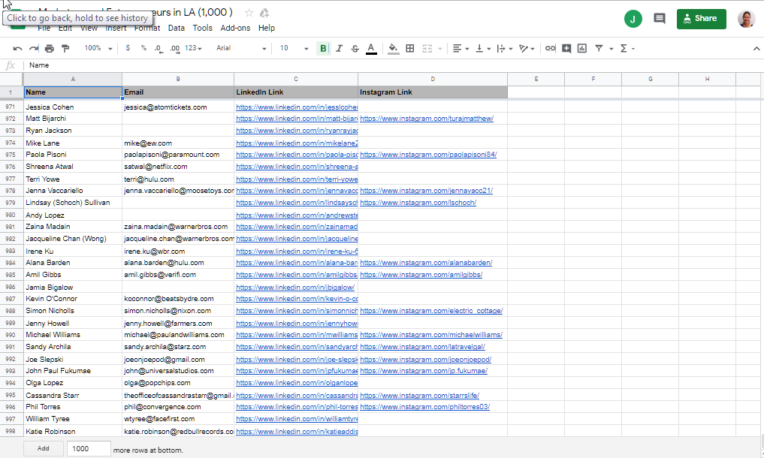Viewport: 764px width, 458px height.
Task: Select the cell olga@popchips.com
Action: point(178,383)
